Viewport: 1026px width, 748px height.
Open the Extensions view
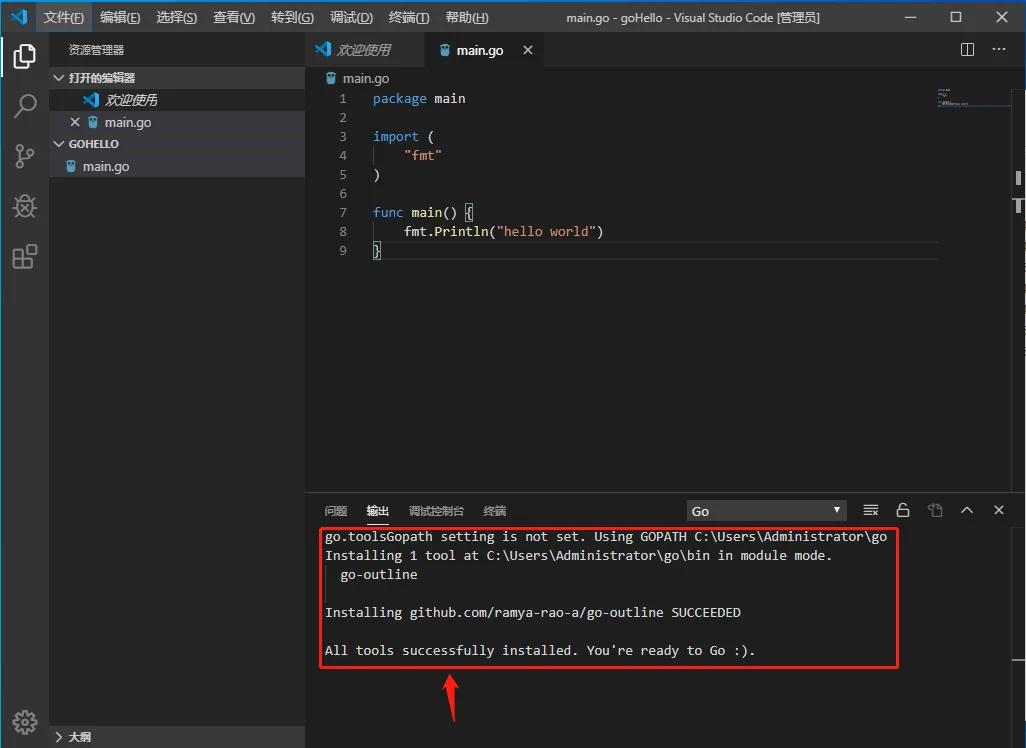(24, 257)
